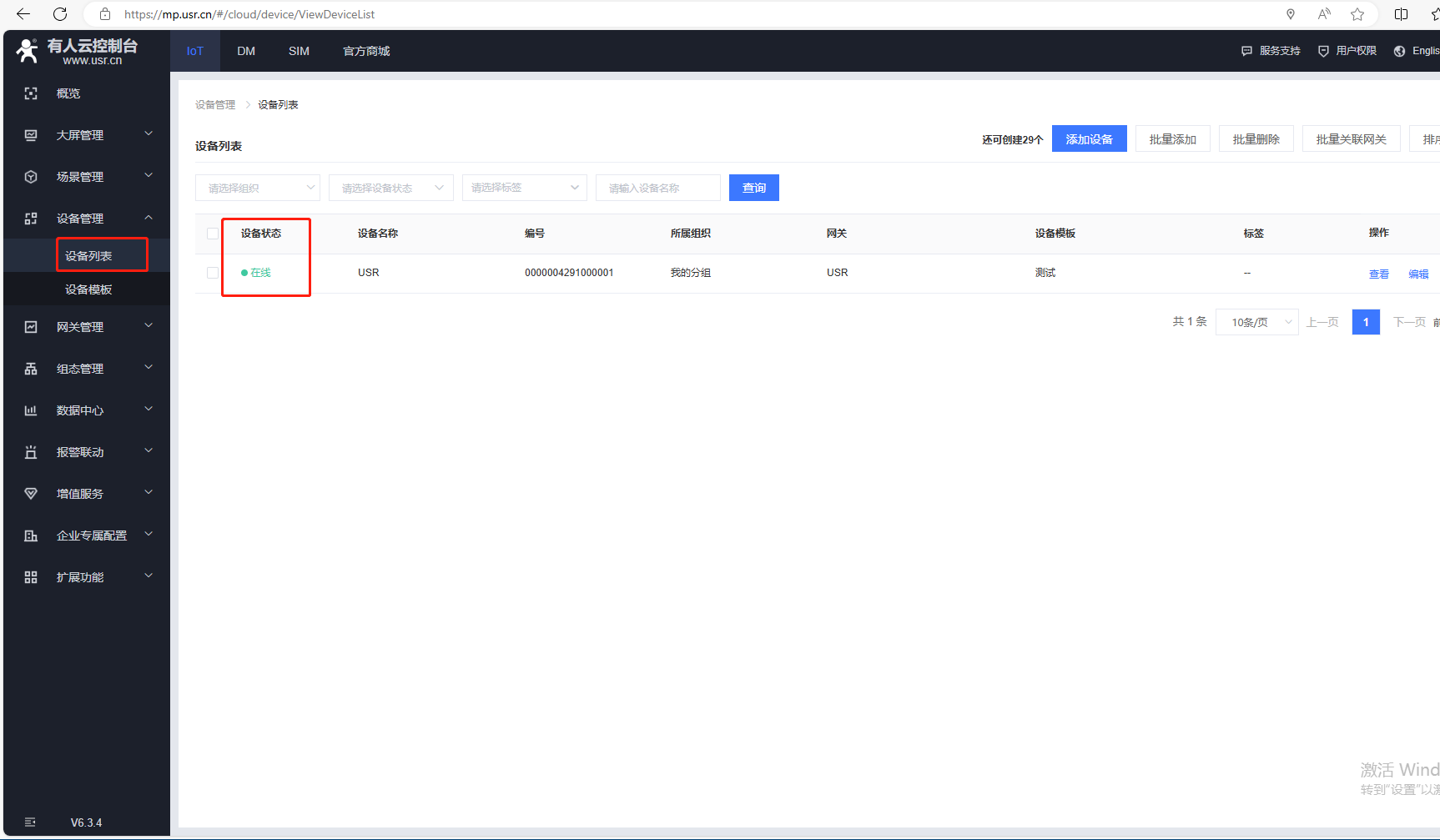Click the blue 添加设备 button
The width and height of the screenshot is (1440, 840).
pos(1089,139)
